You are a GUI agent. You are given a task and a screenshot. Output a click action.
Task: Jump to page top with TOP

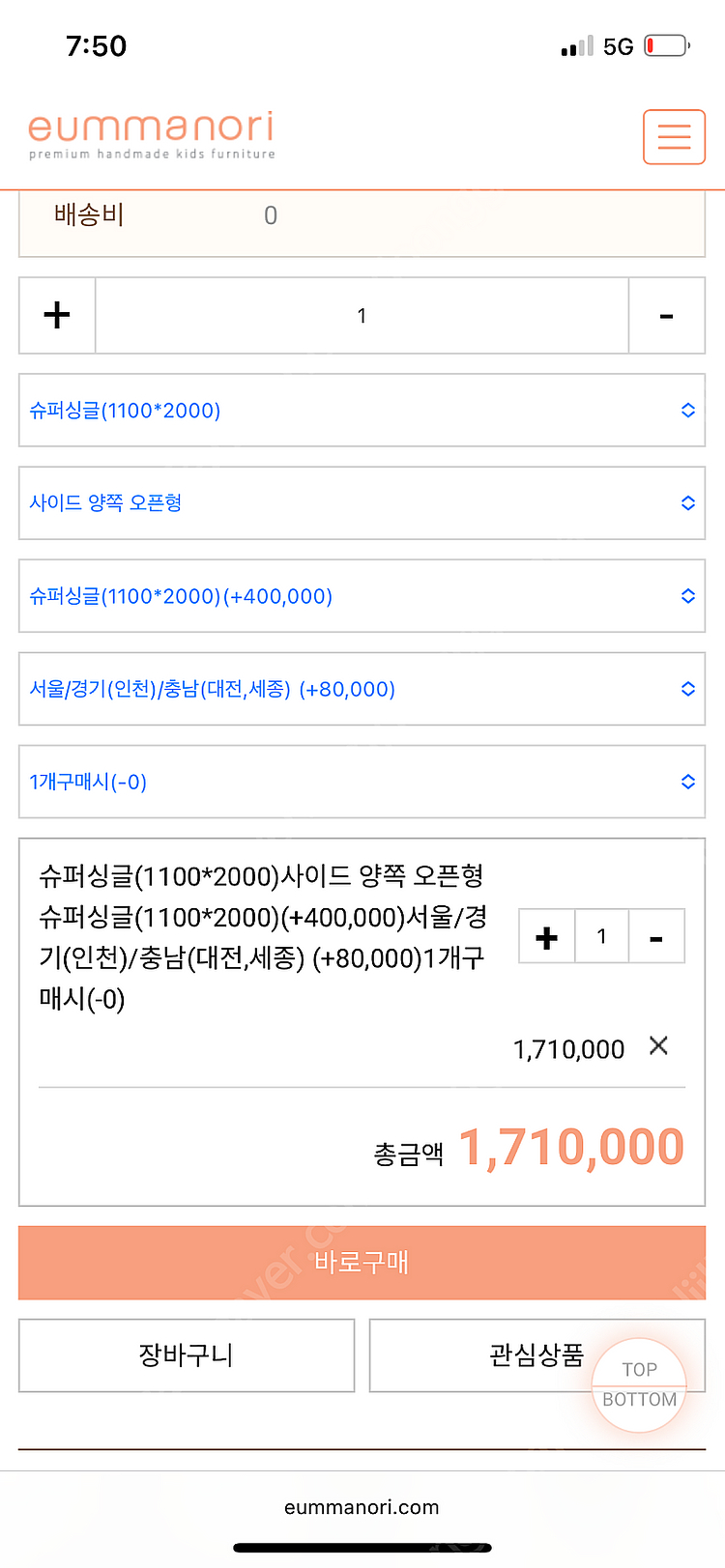point(639,1368)
